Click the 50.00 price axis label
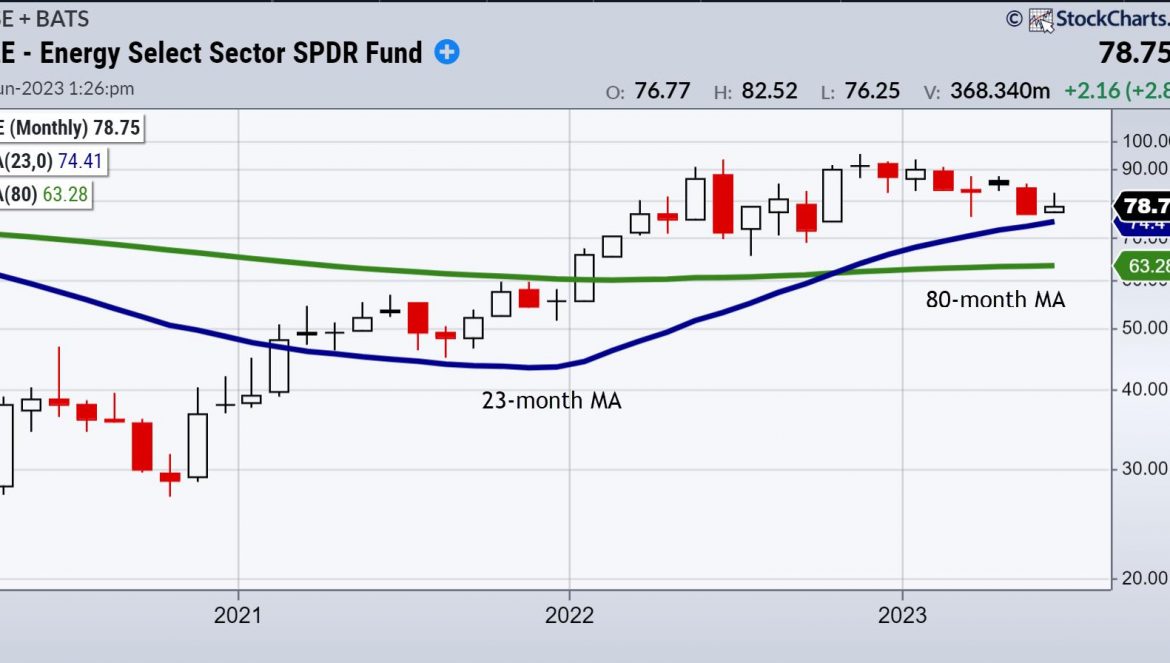Image resolution: width=1170 pixels, height=663 pixels. [x=1145, y=327]
